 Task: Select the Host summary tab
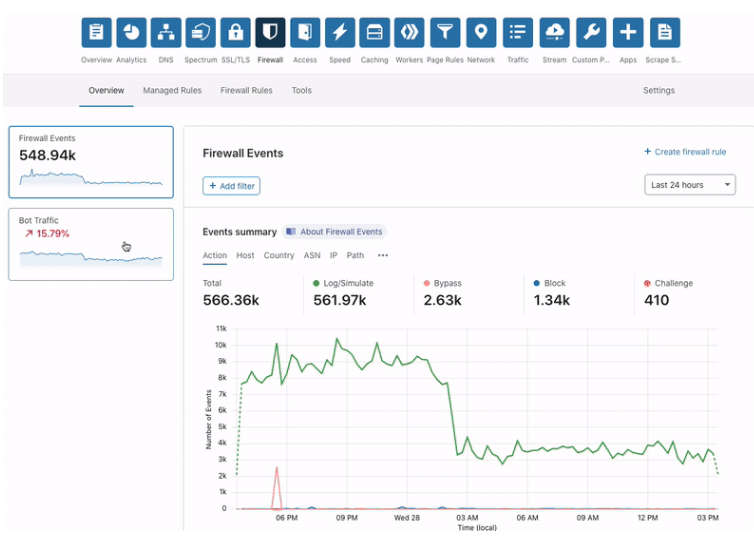point(245,255)
